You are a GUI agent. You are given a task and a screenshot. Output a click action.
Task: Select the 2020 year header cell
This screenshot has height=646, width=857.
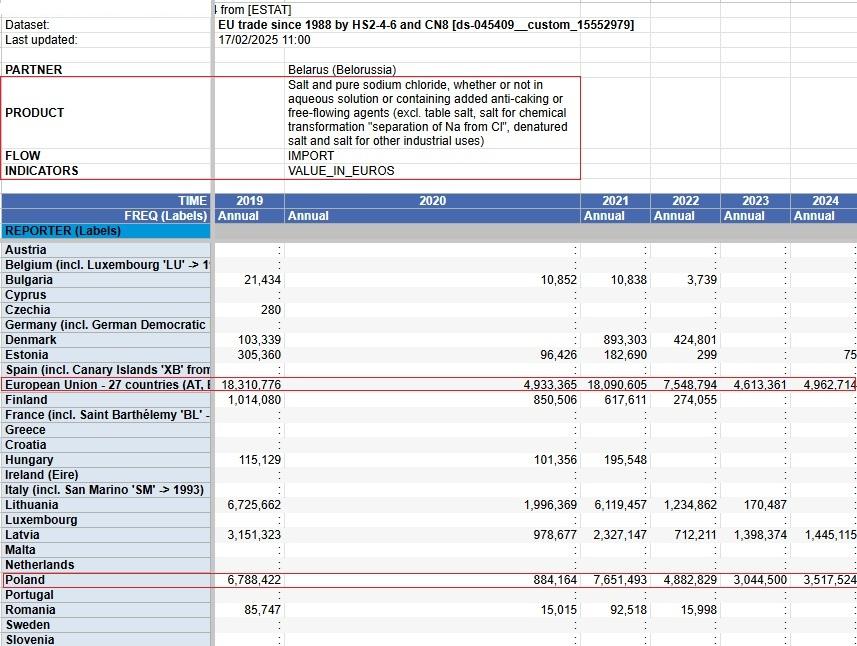(x=432, y=201)
